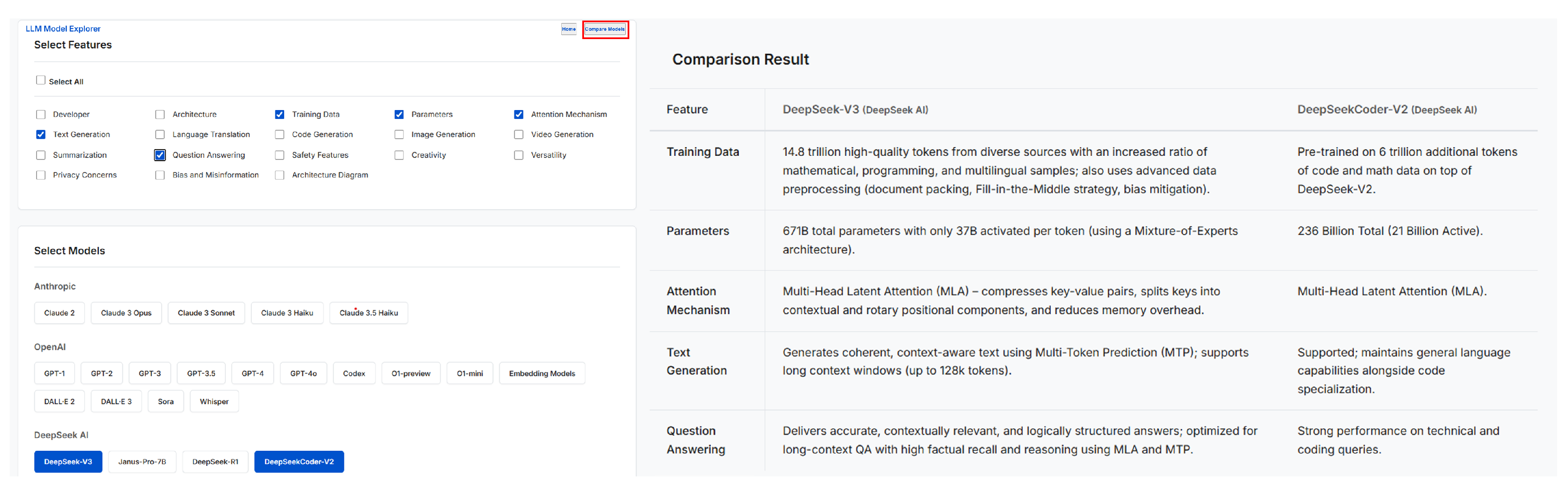Image resolution: width=1568 pixels, height=489 pixels.
Task: Select the Whisper model
Action: [x=214, y=401]
